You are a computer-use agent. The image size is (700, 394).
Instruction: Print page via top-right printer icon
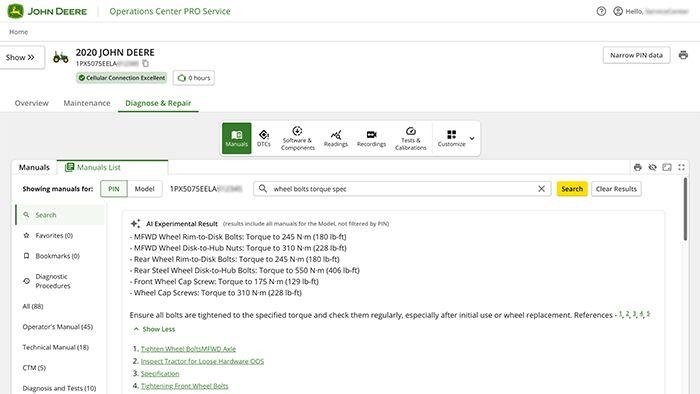[x=683, y=55]
